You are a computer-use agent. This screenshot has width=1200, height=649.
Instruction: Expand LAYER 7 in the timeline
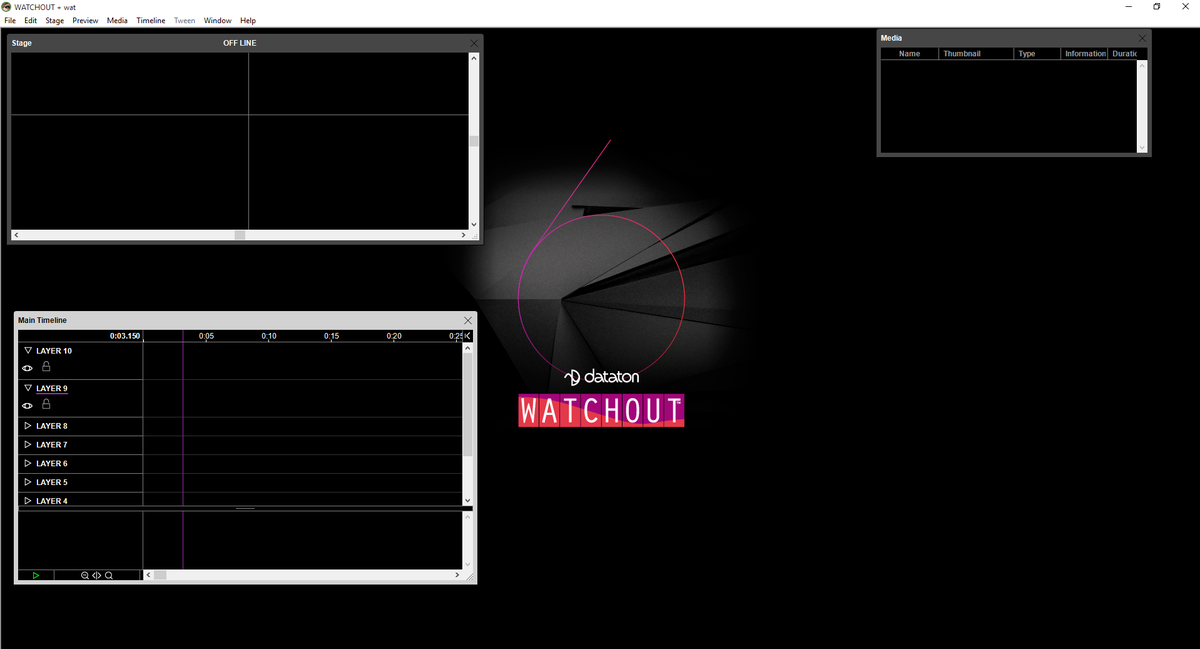point(28,444)
